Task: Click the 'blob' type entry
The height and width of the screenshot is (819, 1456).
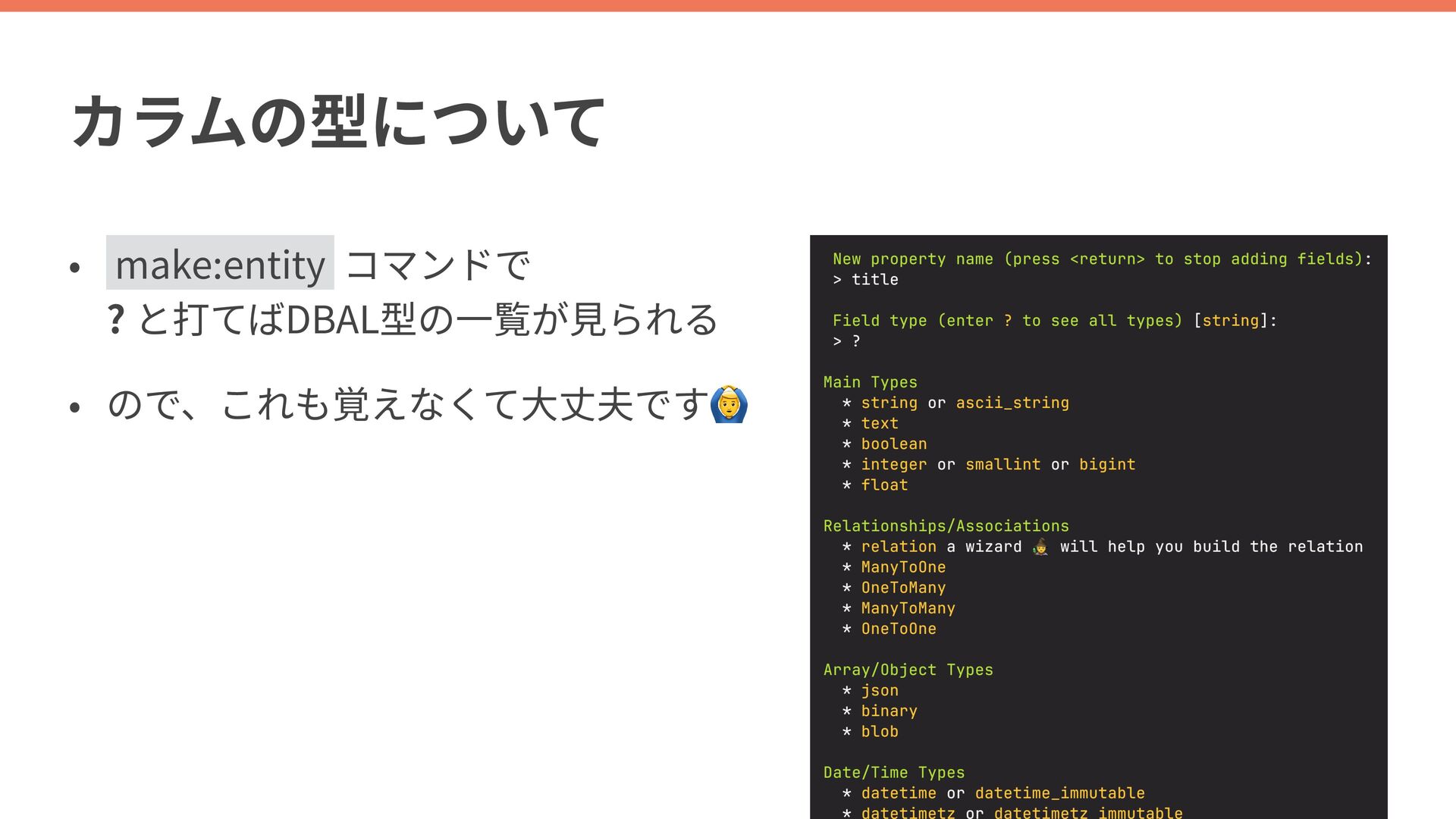Action: click(x=879, y=731)
